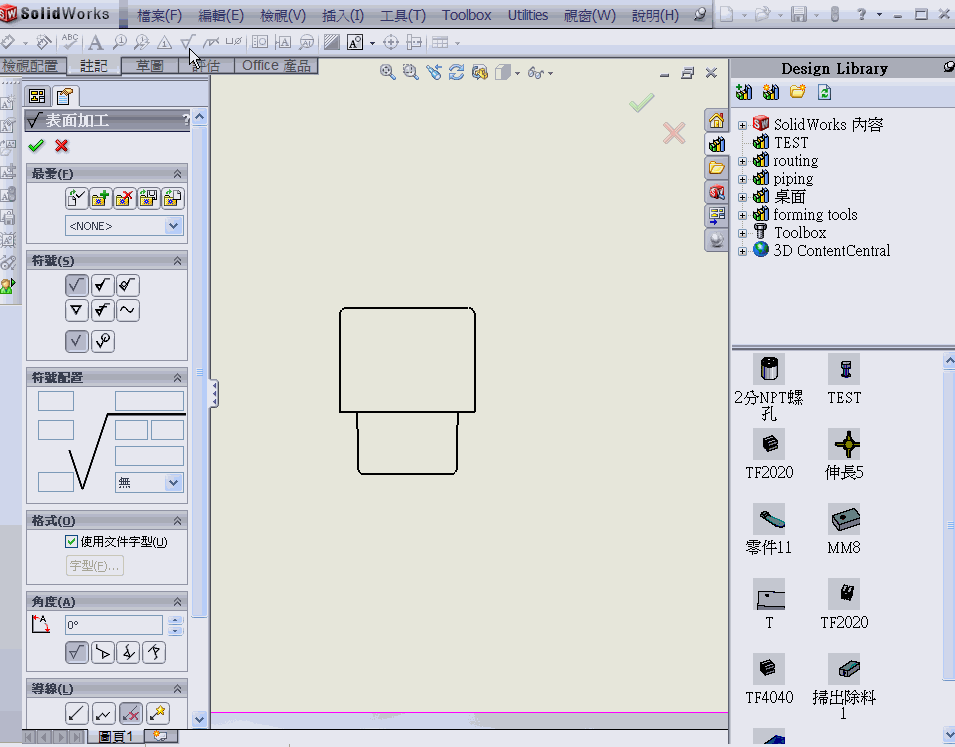Select the Auto Balloon tool

tap(142, 42)
